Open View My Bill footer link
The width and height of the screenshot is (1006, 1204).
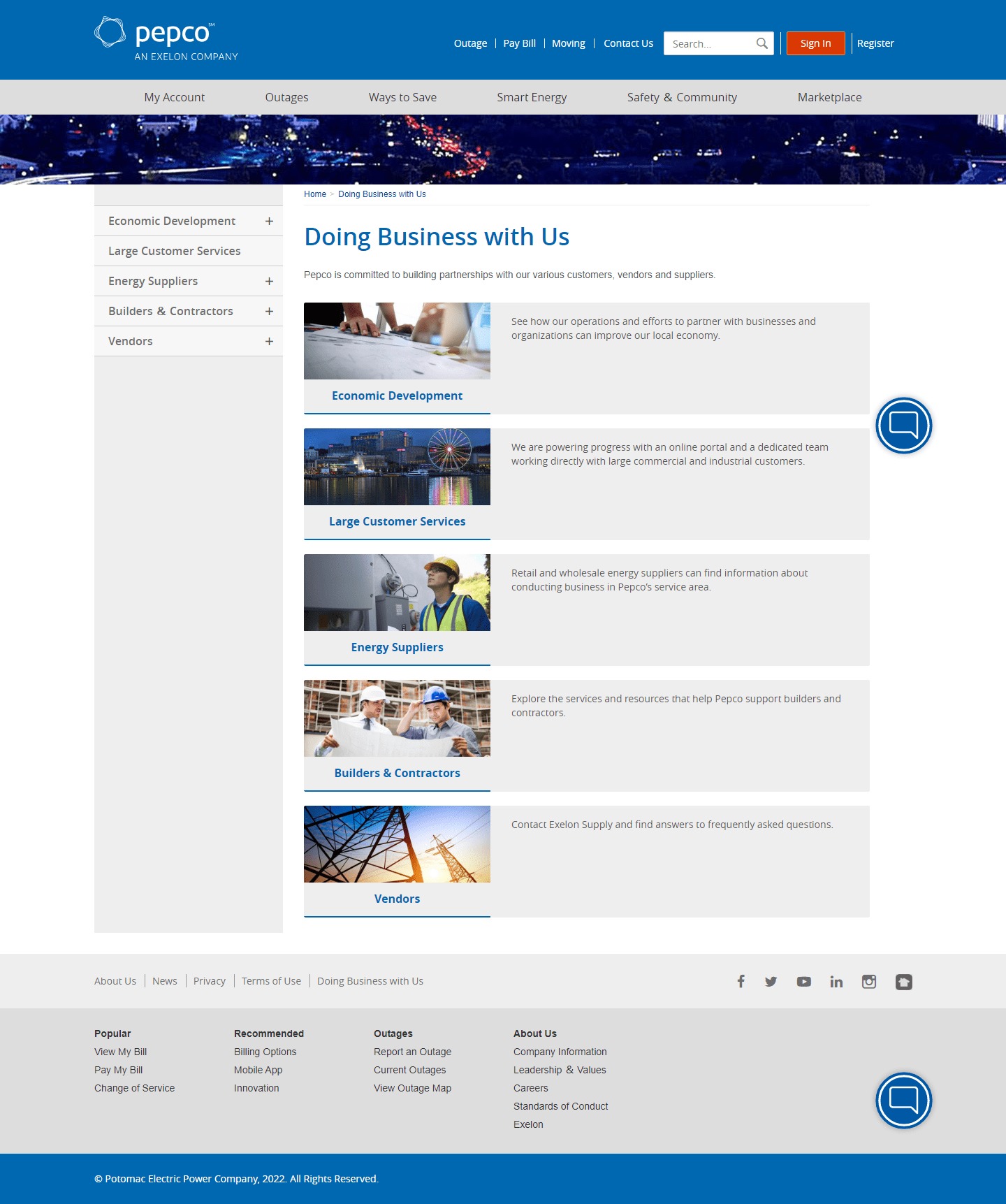point(121,1052)
